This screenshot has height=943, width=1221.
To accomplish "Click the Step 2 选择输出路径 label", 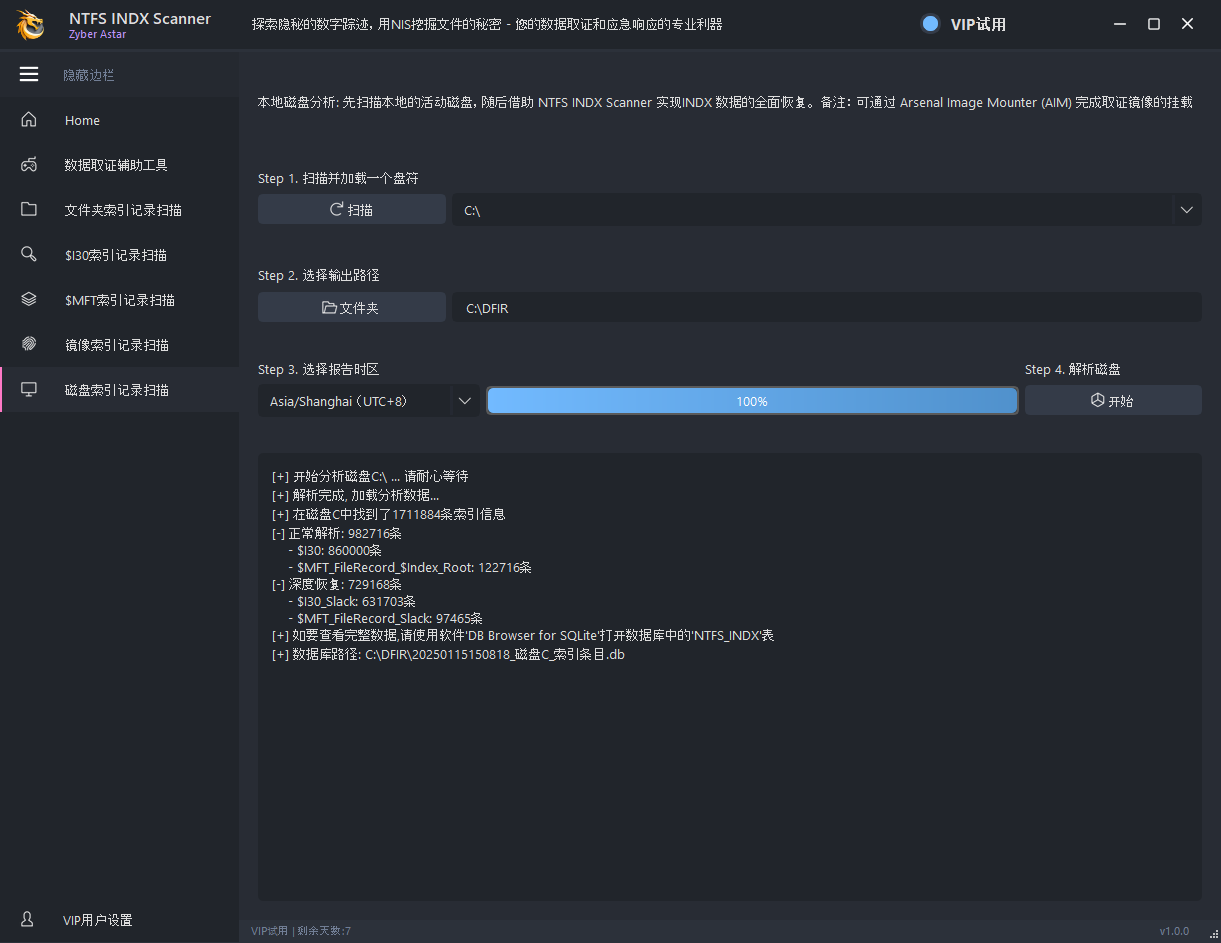I will pos(319,275).
